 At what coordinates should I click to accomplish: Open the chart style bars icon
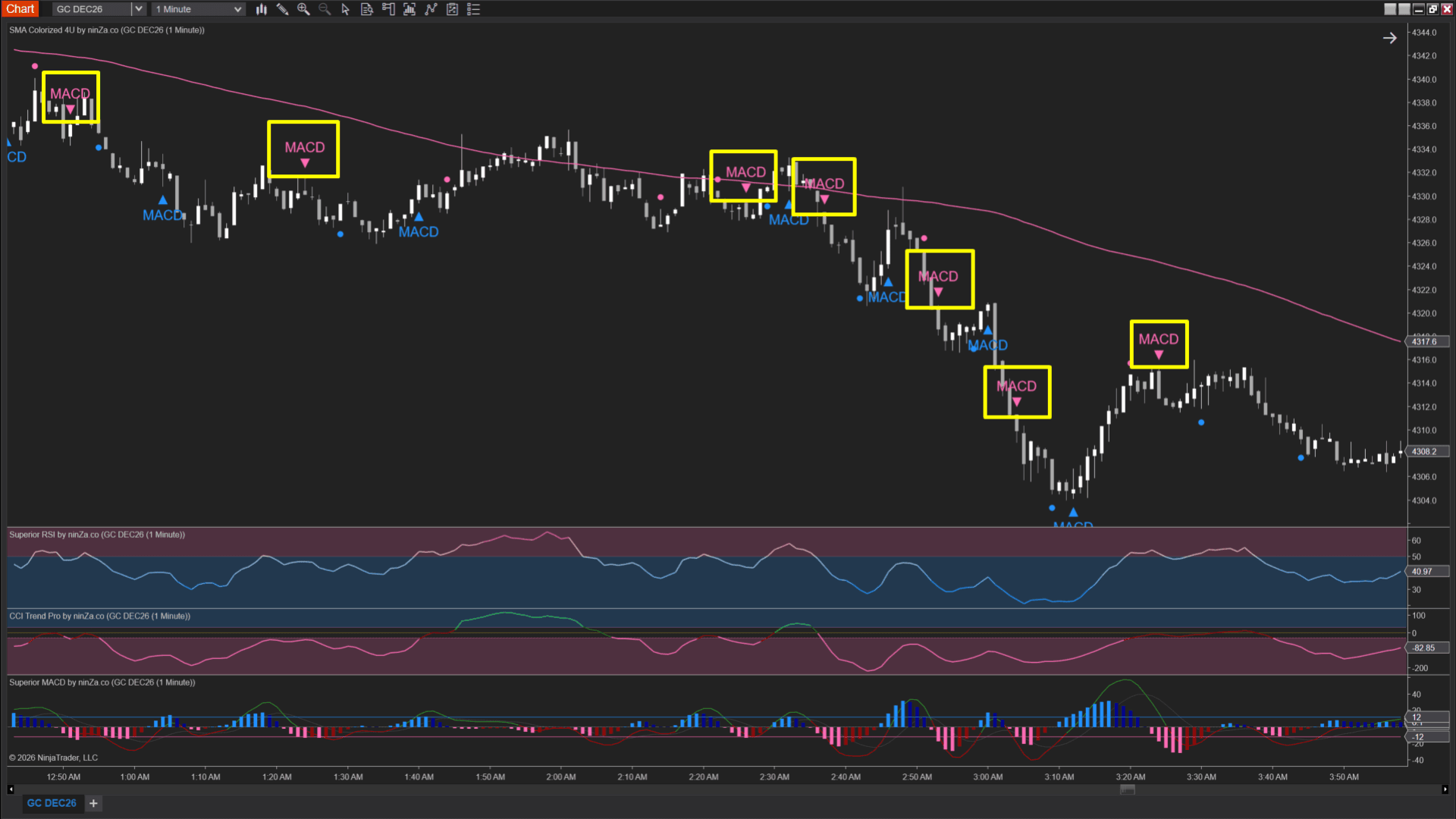click(x=262, y=9)
